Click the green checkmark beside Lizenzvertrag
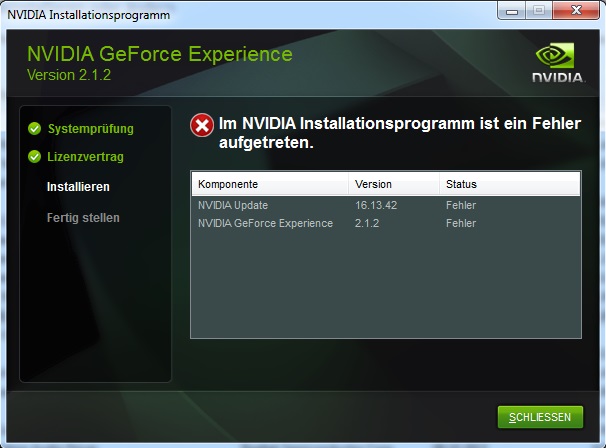 click(34, 157)
